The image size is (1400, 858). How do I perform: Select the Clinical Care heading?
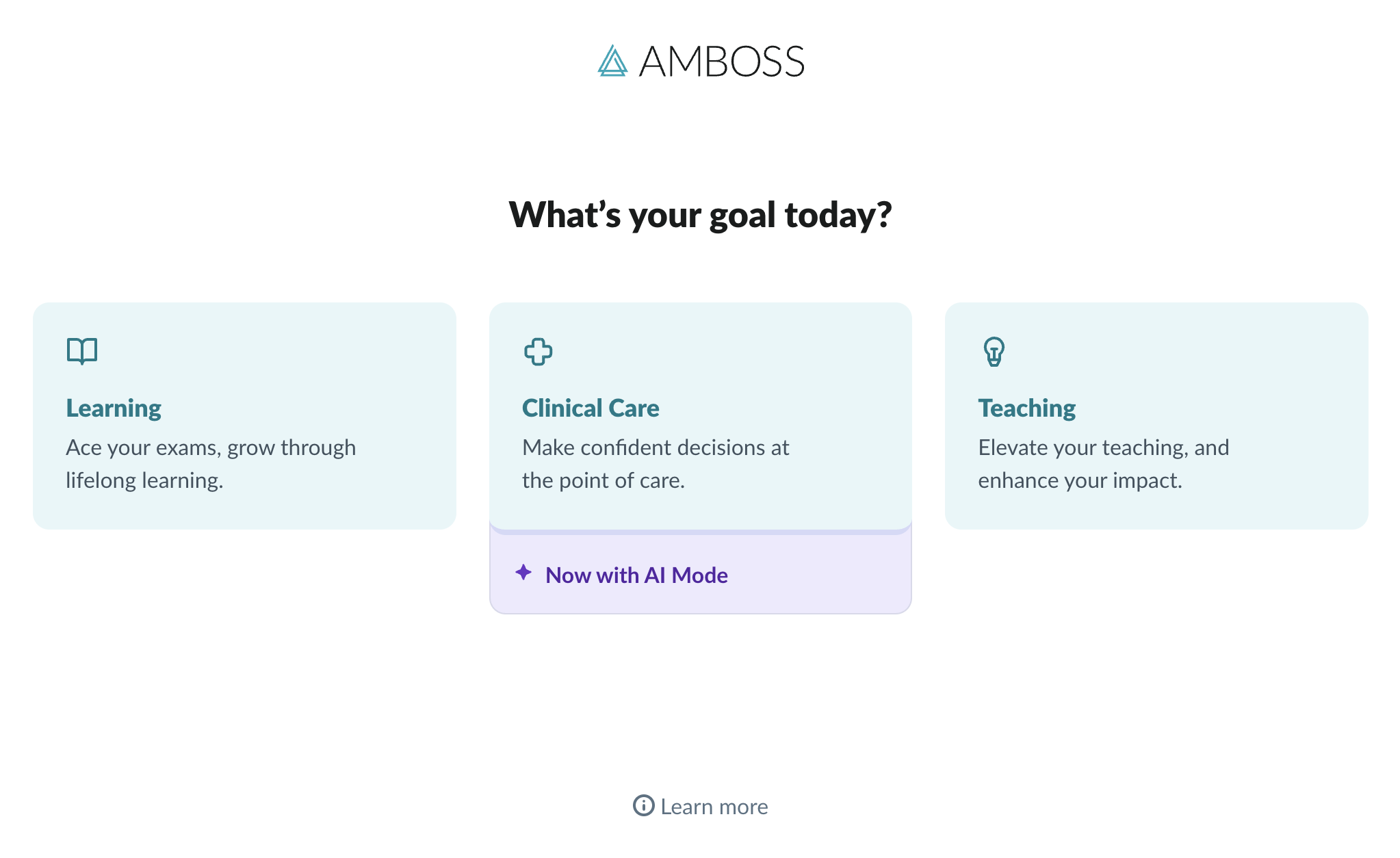pyautogui.click(x=591, y=408)
